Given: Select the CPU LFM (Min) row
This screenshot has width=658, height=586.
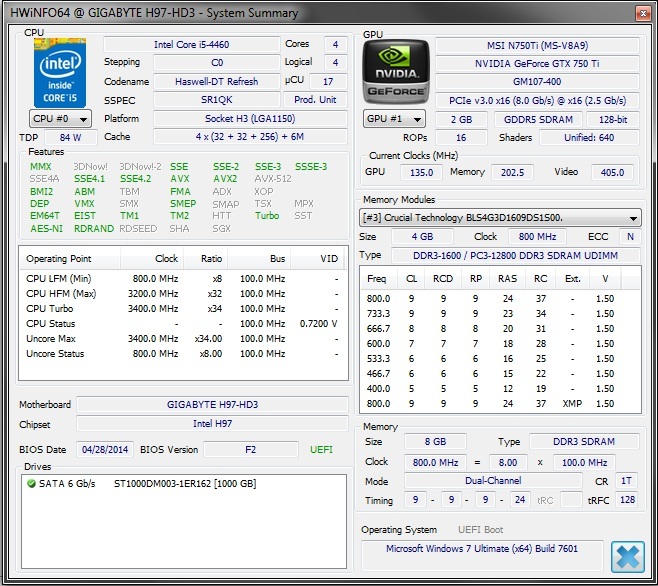Looking at the screenshot, I should point(183,279).
